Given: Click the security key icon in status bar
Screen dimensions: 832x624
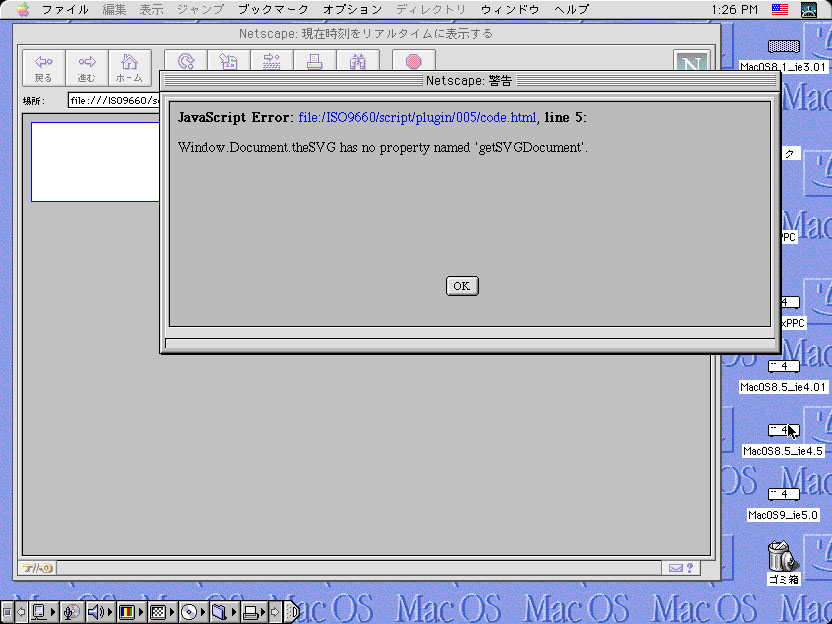Looking at the screenshot, I should coord(37,568).
